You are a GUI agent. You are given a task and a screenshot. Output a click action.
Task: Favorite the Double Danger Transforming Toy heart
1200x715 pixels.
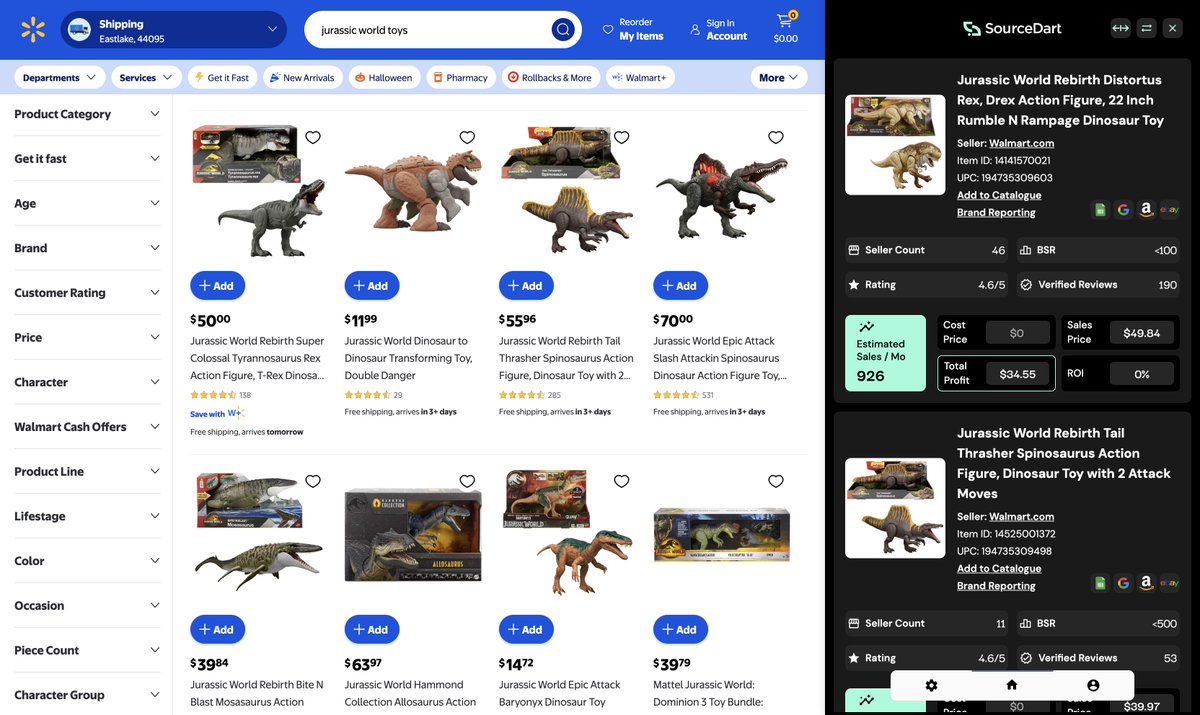point(467,138)
